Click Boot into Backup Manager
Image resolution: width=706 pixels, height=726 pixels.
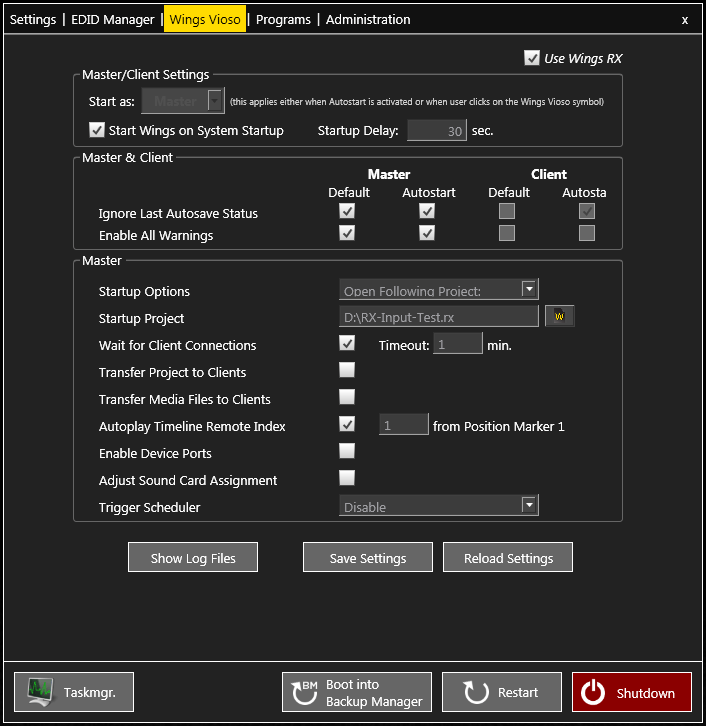[x=356, y=692]
